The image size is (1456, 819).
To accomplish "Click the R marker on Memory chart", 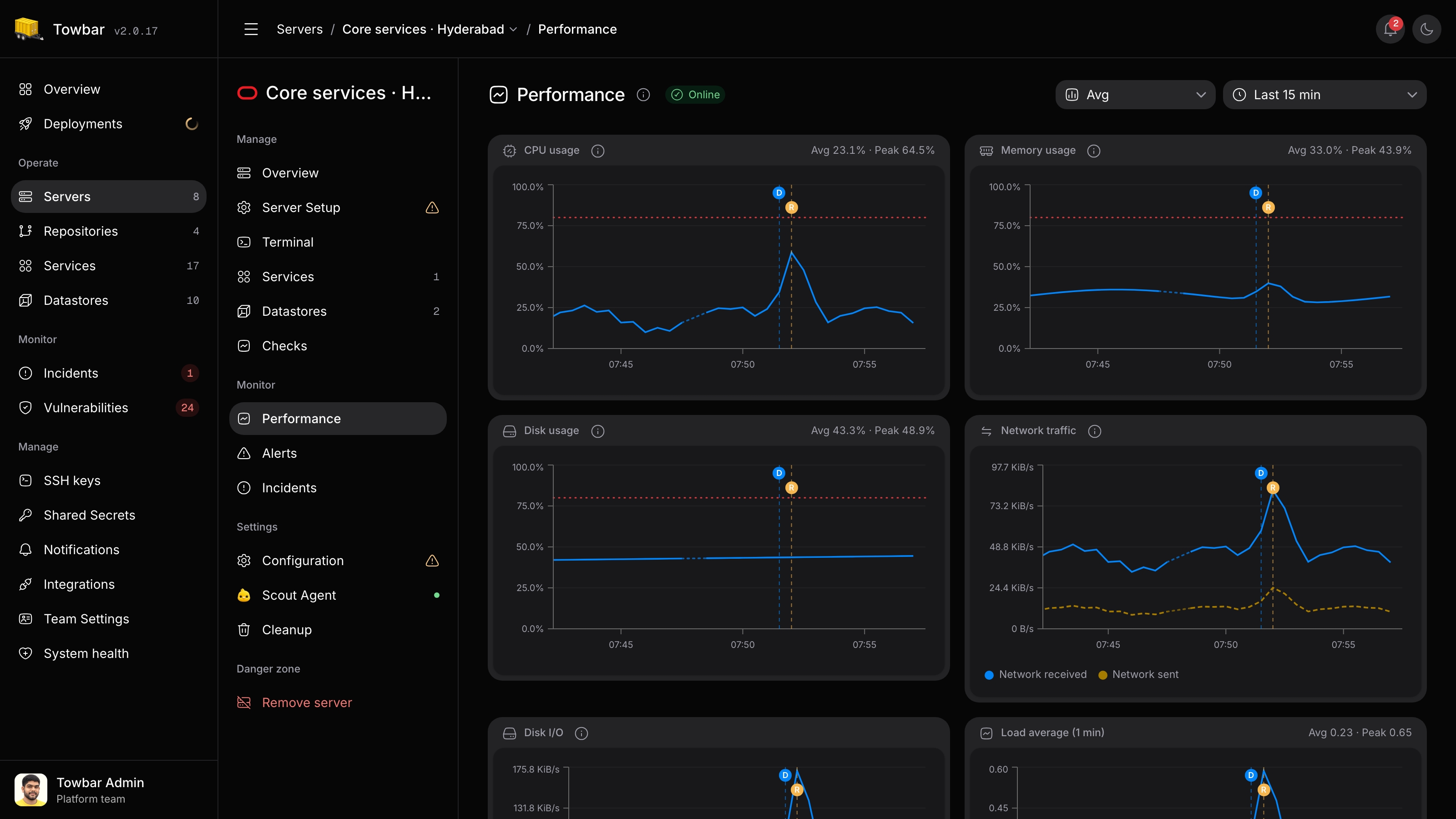I will tap(1269, 207).
